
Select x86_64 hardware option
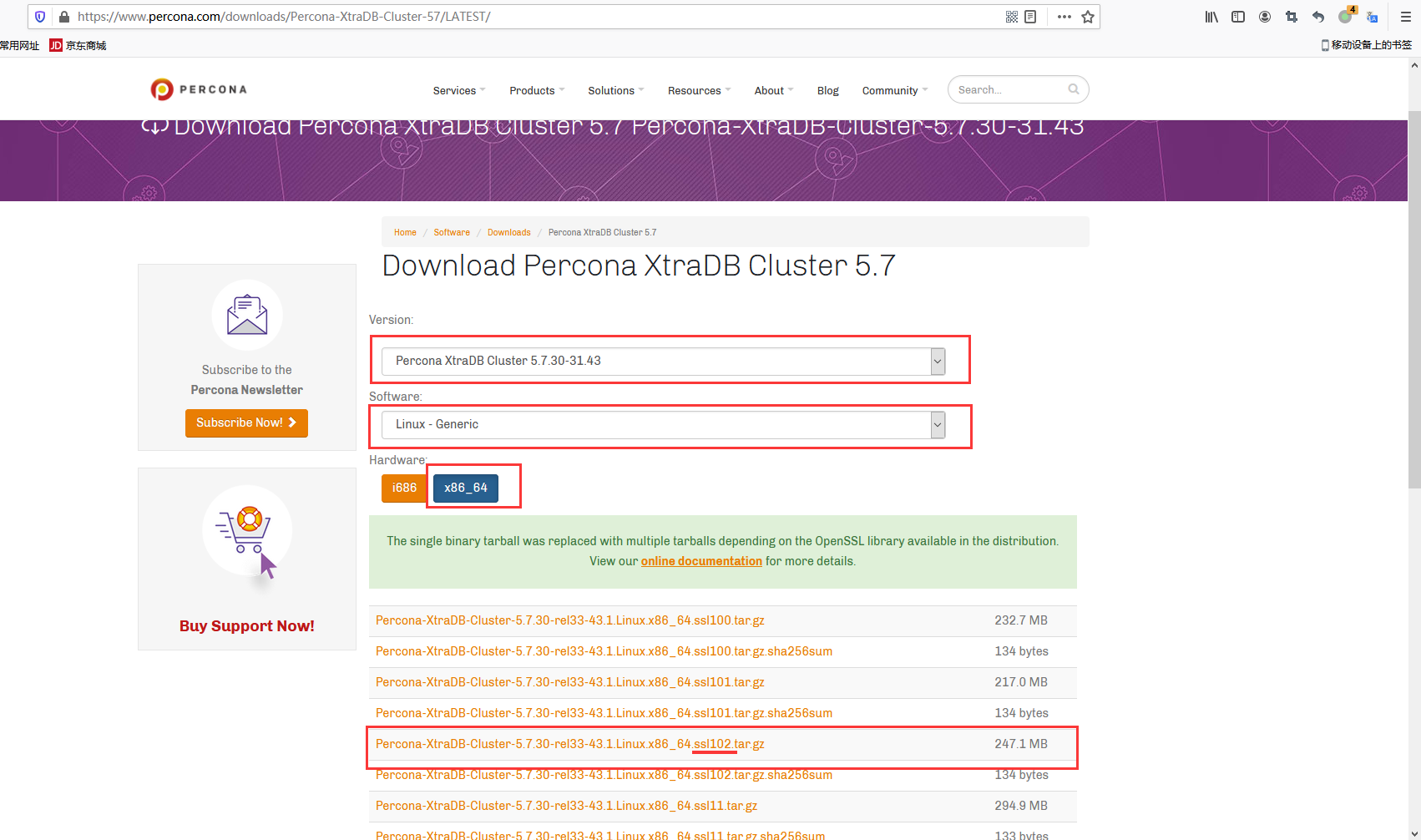point(466,488)
